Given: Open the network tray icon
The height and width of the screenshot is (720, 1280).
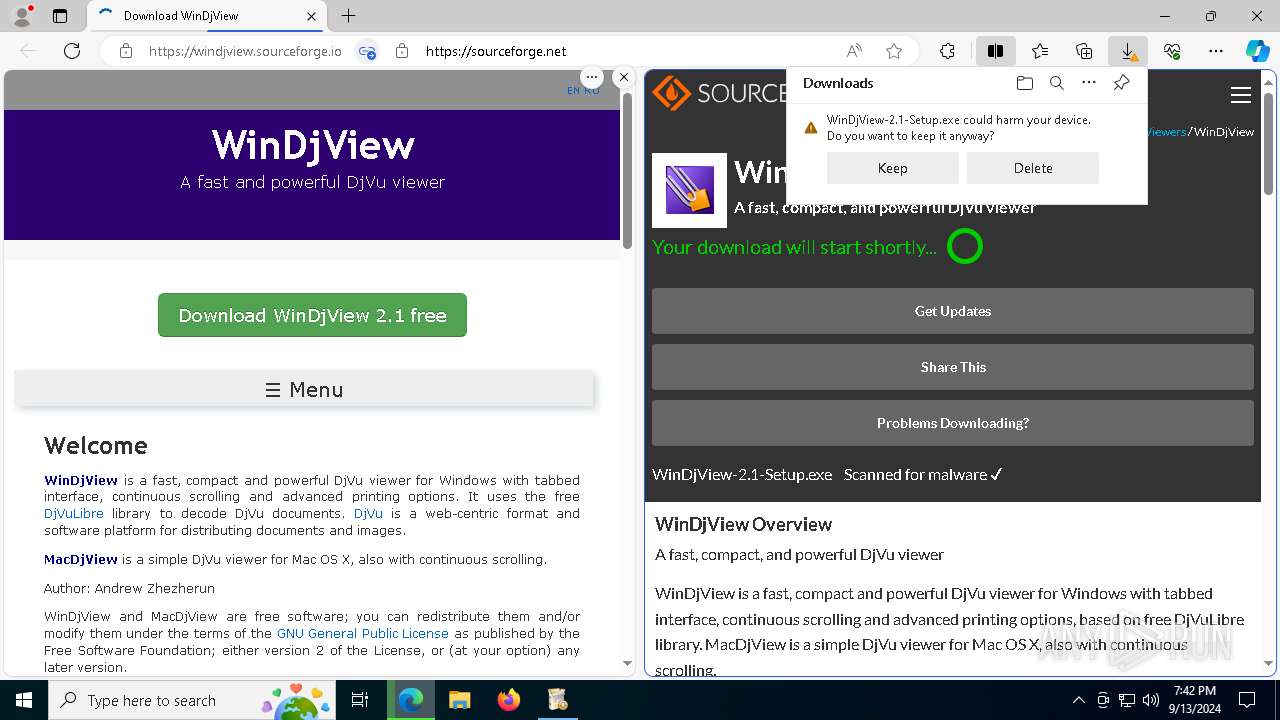Looking at the screenshot, I should [1127, 700].
